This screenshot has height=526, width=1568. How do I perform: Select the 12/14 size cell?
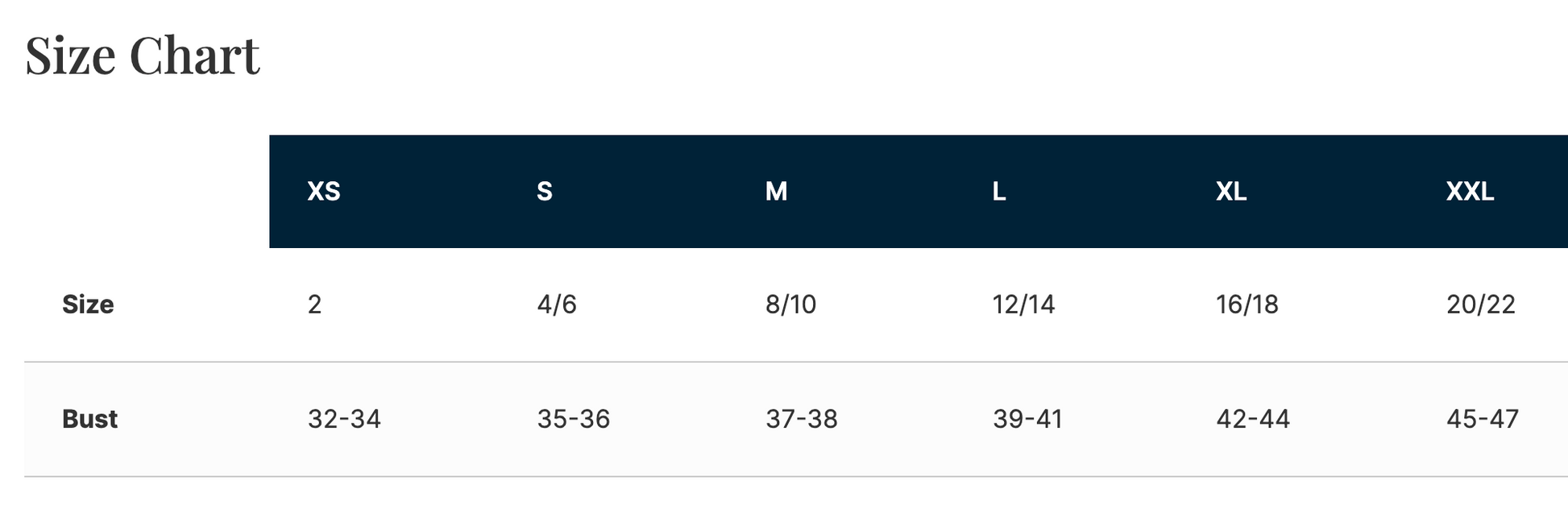click(x=1023, y=304)
